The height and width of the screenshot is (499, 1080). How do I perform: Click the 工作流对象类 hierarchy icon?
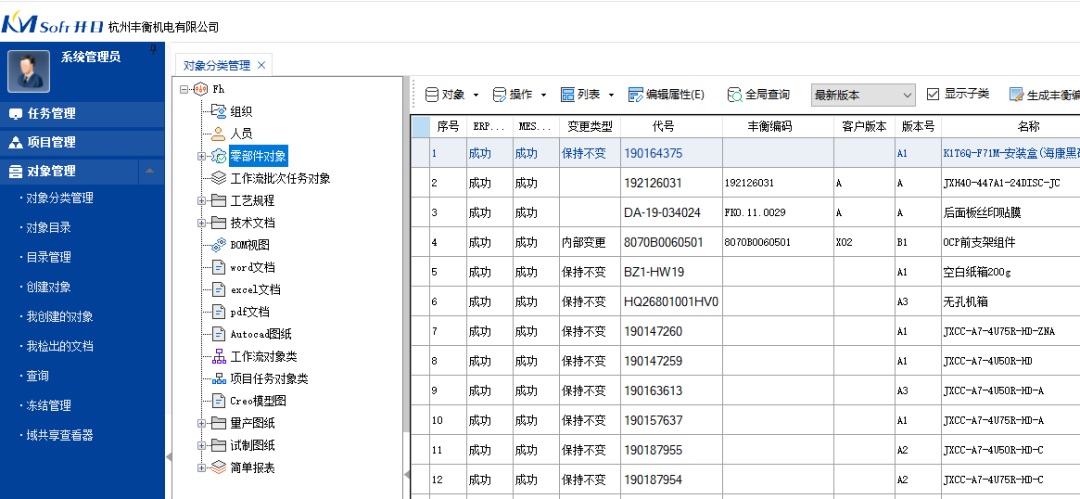click(x=218, y=356)
